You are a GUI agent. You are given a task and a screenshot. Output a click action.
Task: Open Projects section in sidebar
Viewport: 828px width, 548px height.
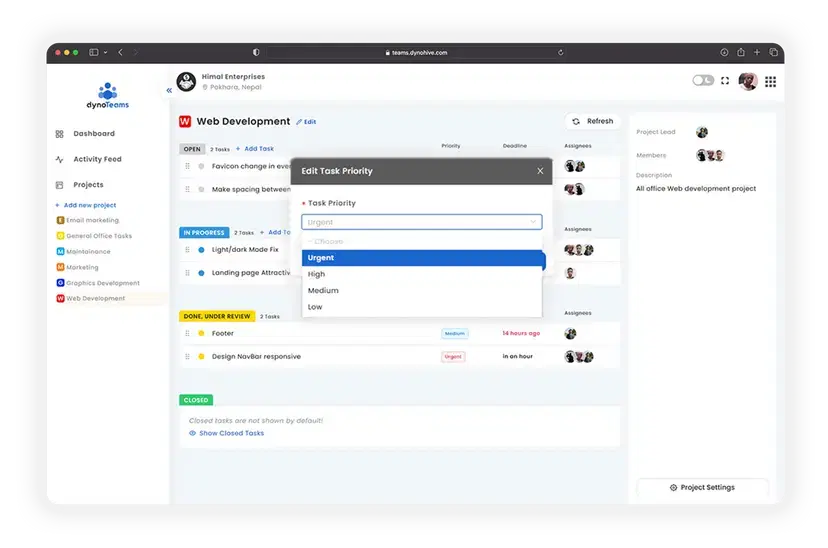tap(88, 185)
